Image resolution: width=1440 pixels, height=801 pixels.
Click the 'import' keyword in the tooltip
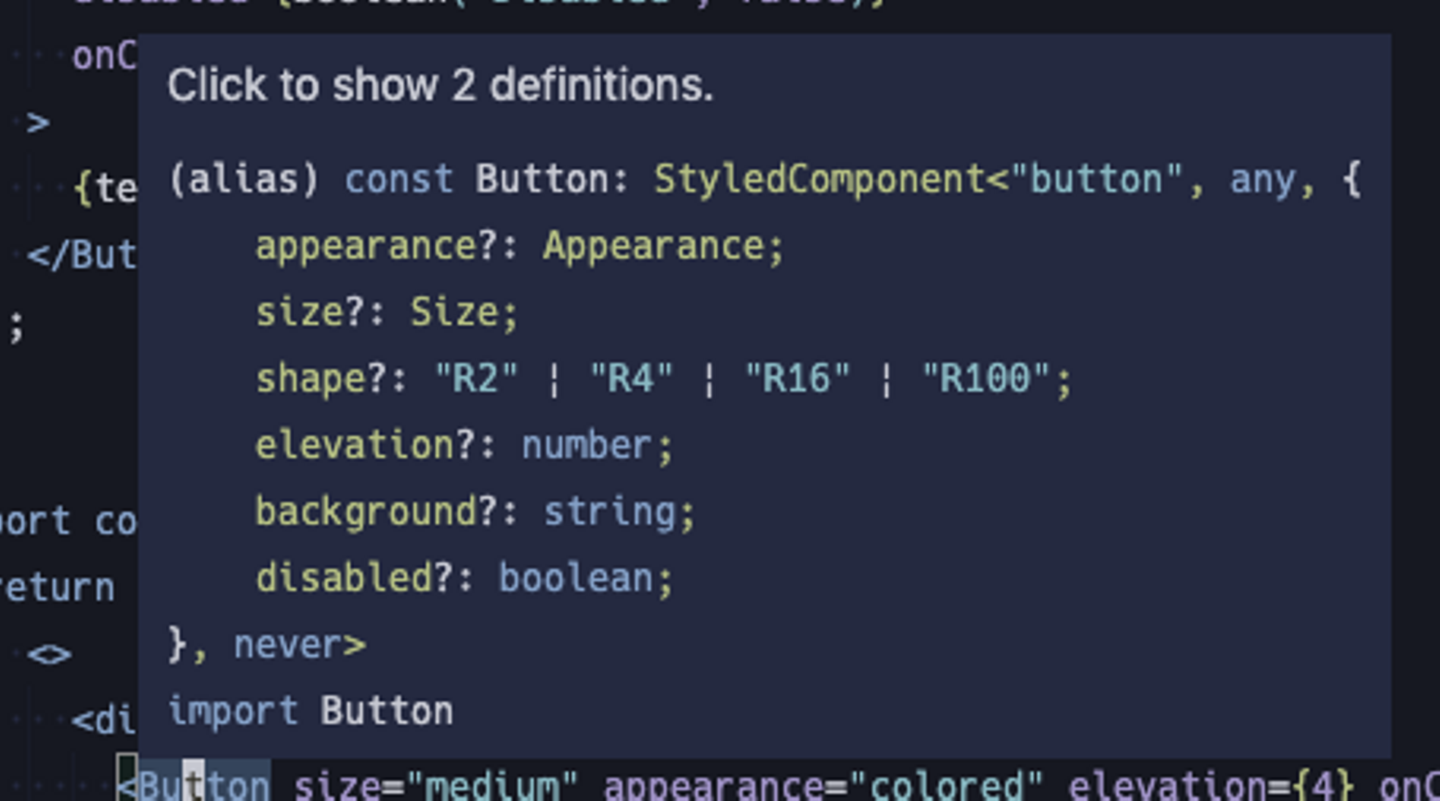click(233, 711)
